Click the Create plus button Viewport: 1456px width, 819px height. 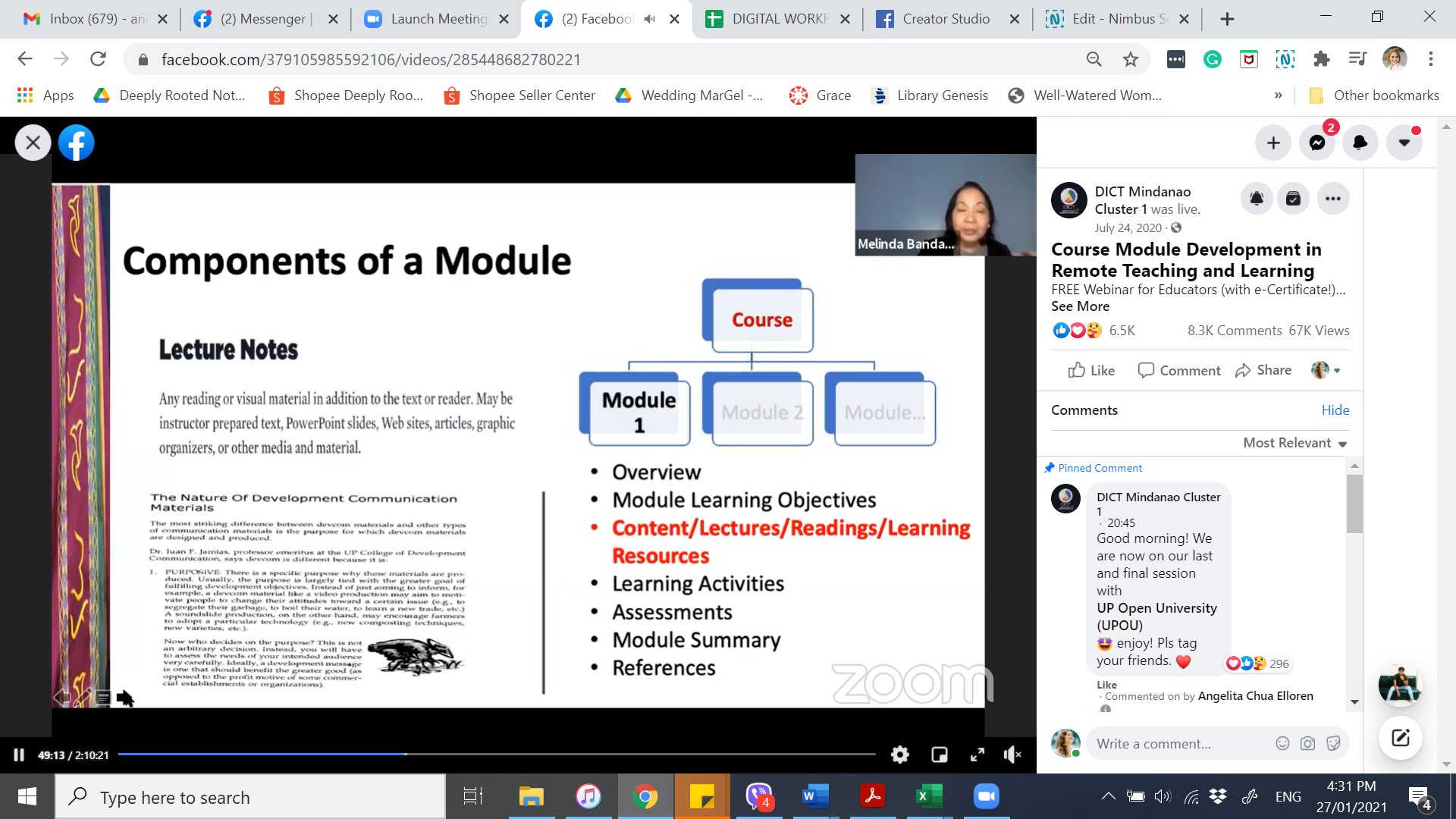1273,143
